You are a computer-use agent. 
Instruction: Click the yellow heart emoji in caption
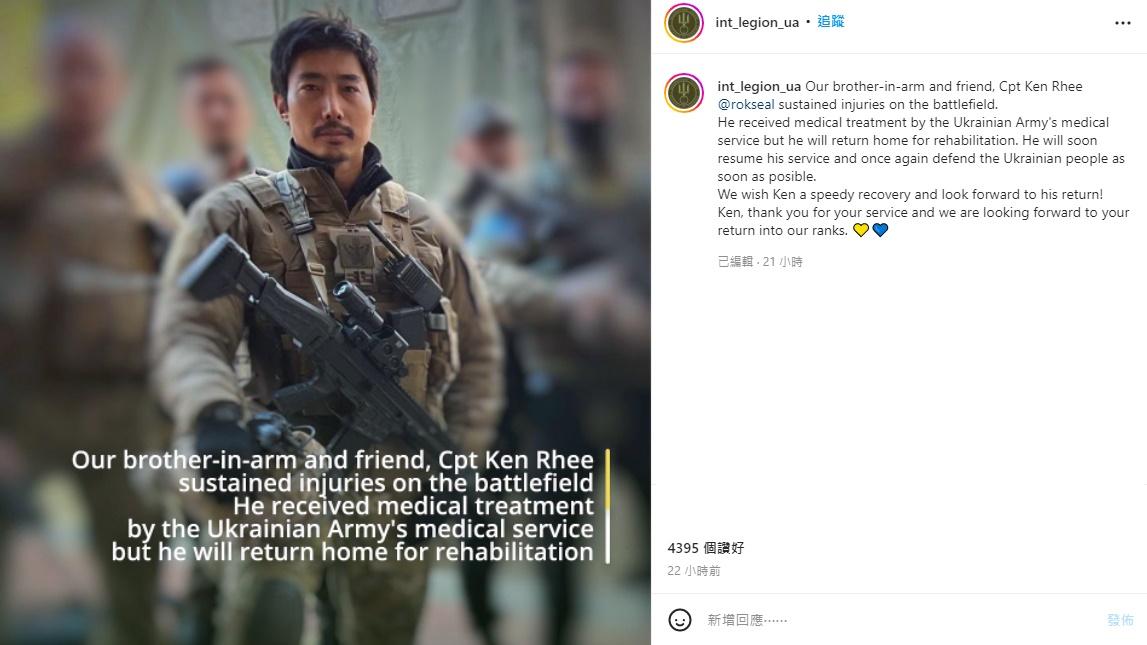tap(861, 230)
